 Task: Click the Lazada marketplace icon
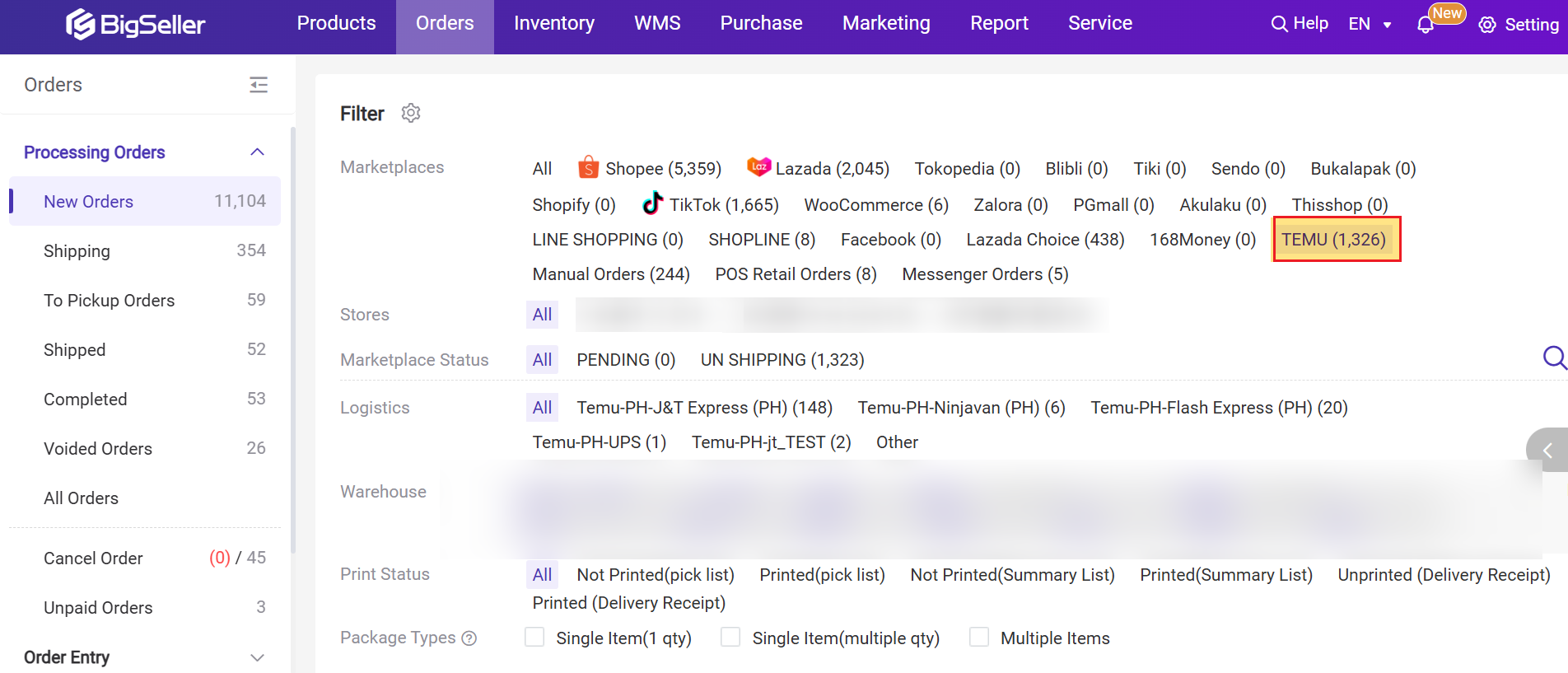tap(758, 166)
